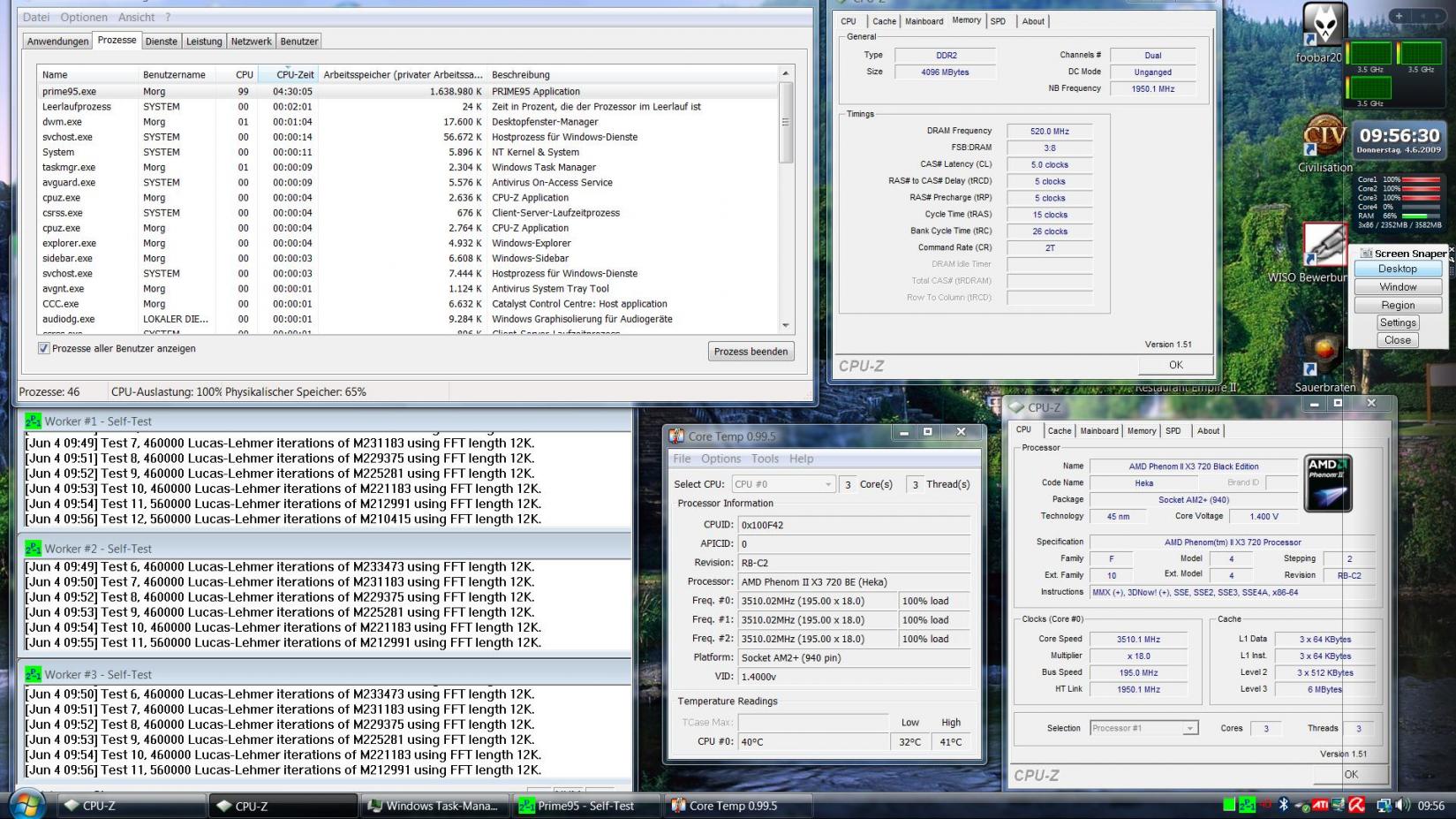Open the Datei menu in Task Manager

36,17
